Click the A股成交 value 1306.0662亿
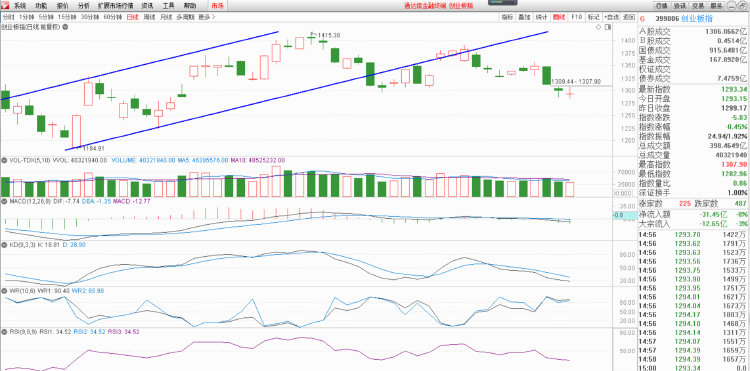This screenshot has width=750, height=371. 726,31
